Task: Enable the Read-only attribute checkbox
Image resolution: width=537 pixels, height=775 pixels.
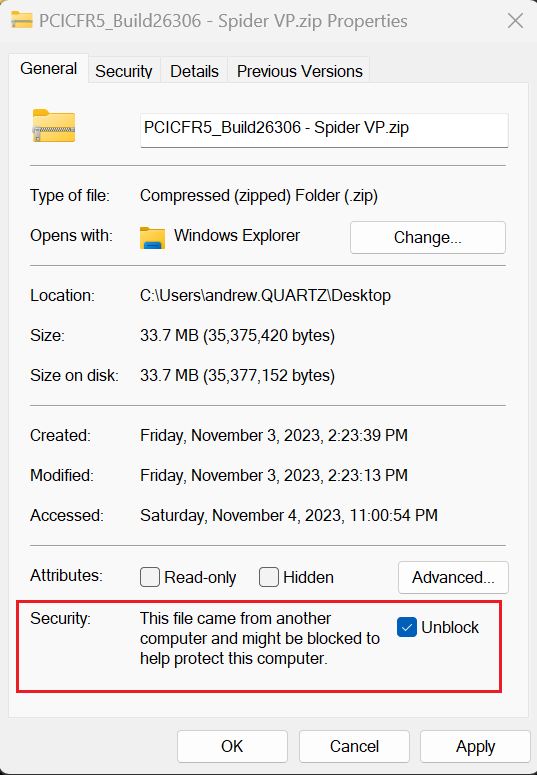Action: pos(150,577)
